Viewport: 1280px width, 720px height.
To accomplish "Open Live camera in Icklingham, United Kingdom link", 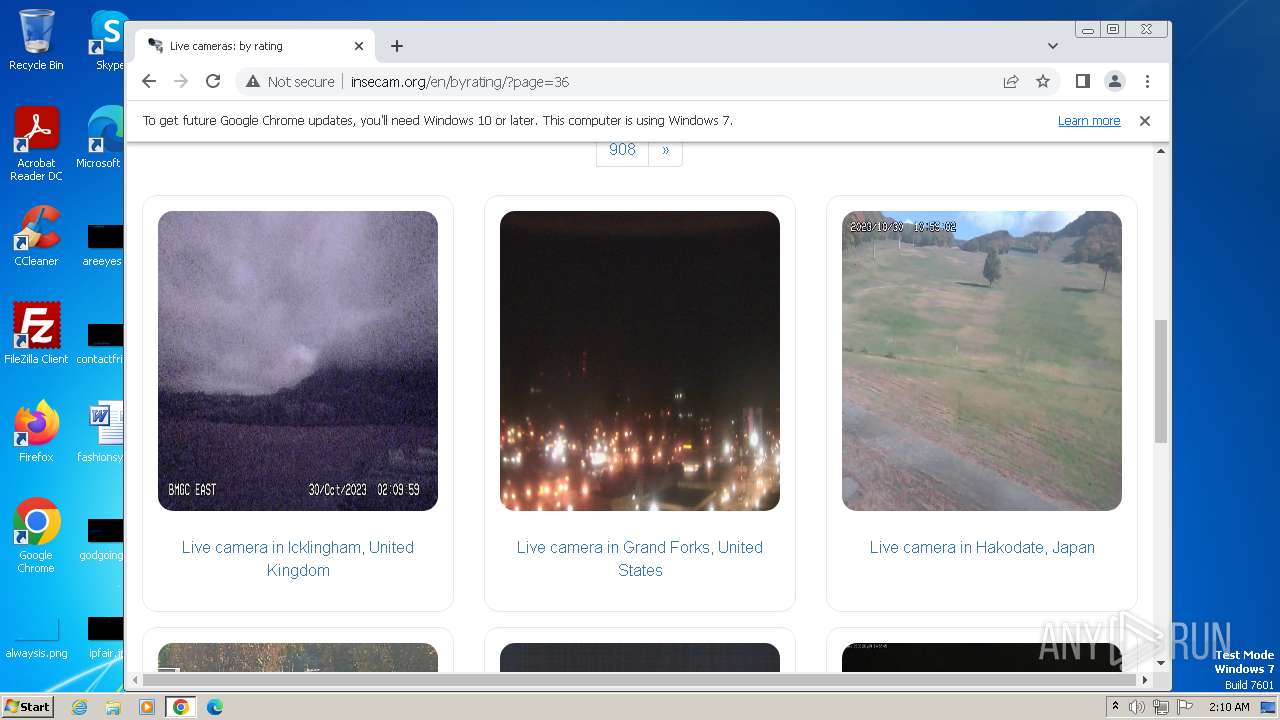I will click(x=298, y=559).
